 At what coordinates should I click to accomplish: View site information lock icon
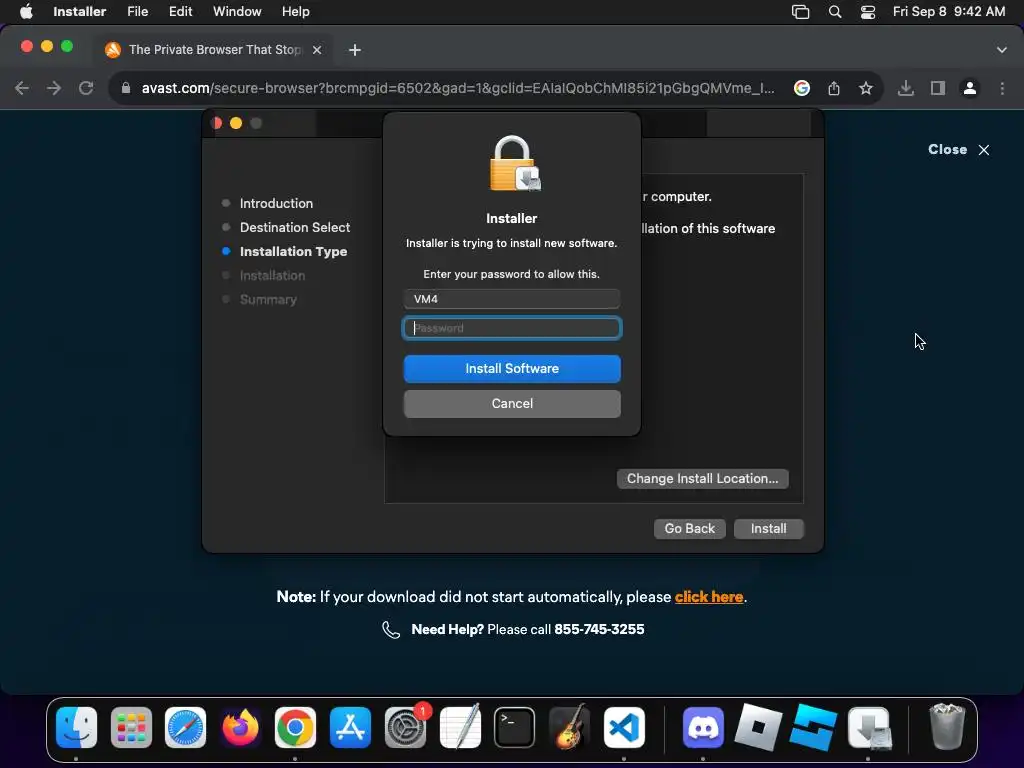click(126, 88)
